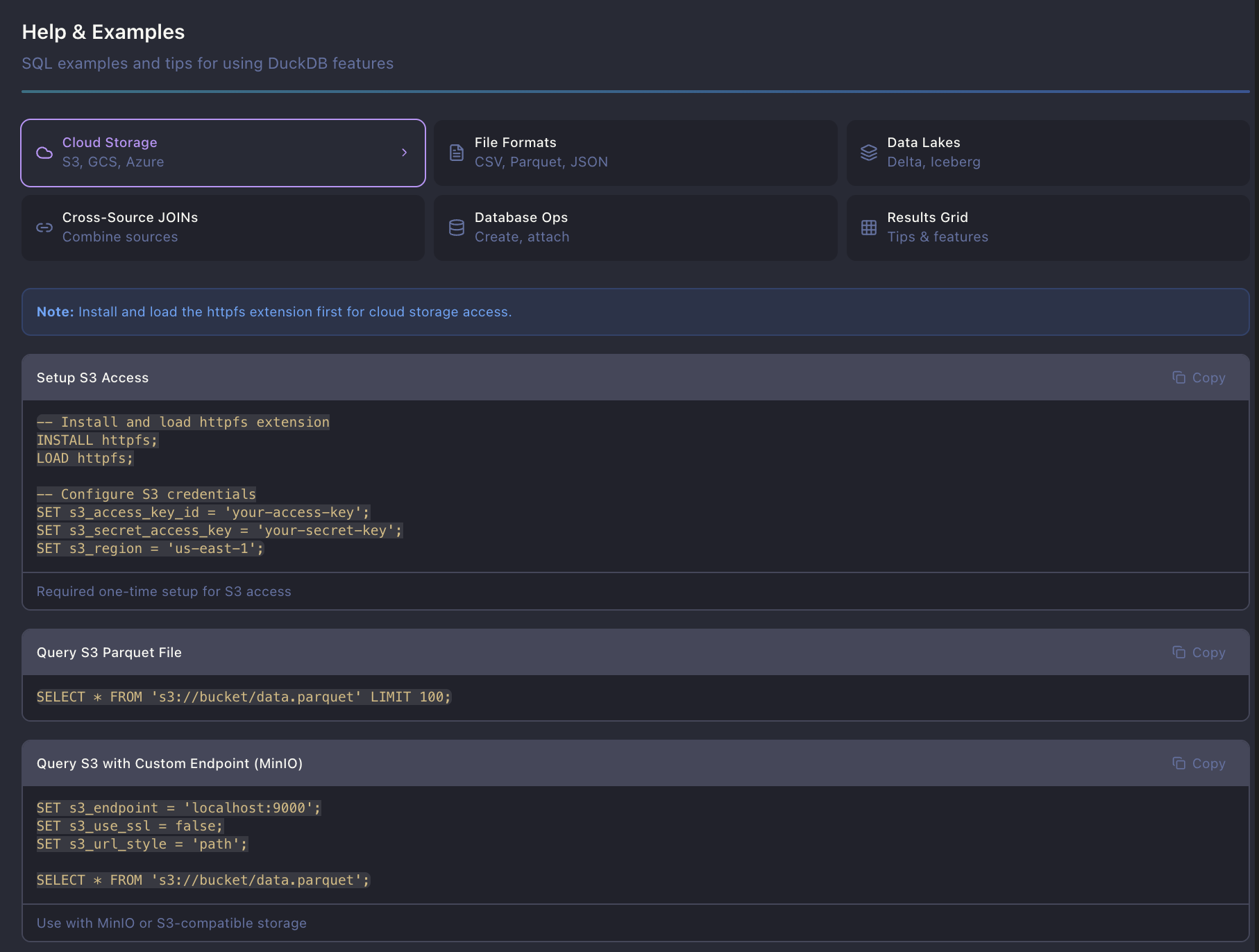Open Database Ops category

(636, 228)
